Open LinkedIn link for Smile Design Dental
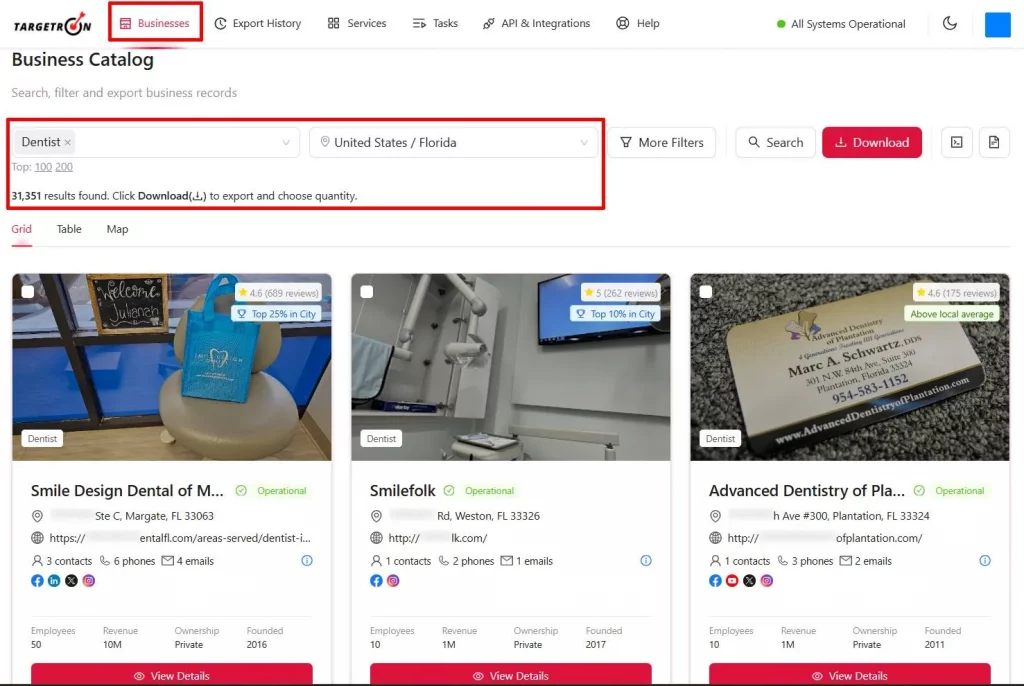1024x686 pixels. coord(54,581)
